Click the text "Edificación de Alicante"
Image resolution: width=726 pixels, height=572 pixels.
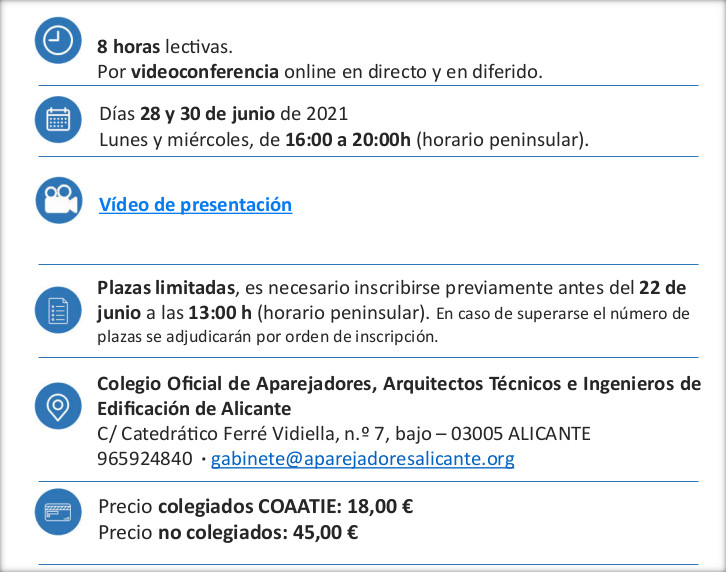194,409
